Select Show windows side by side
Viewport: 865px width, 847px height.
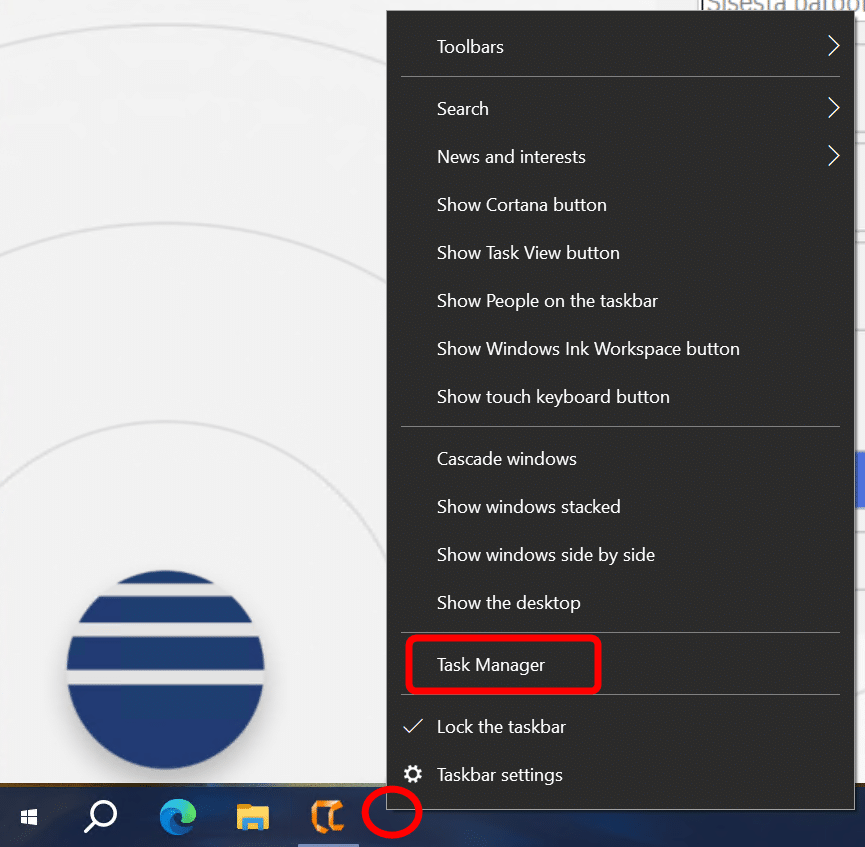click(545, 555)
